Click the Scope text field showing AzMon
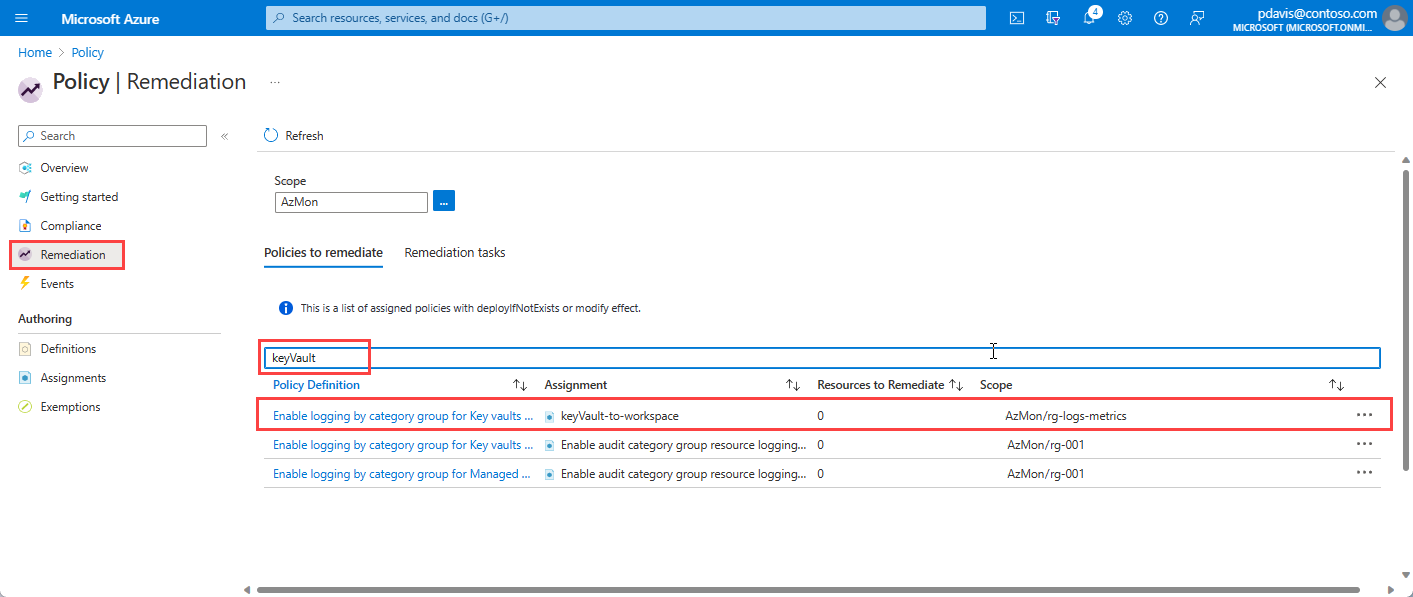 click(x=351, y=202)
